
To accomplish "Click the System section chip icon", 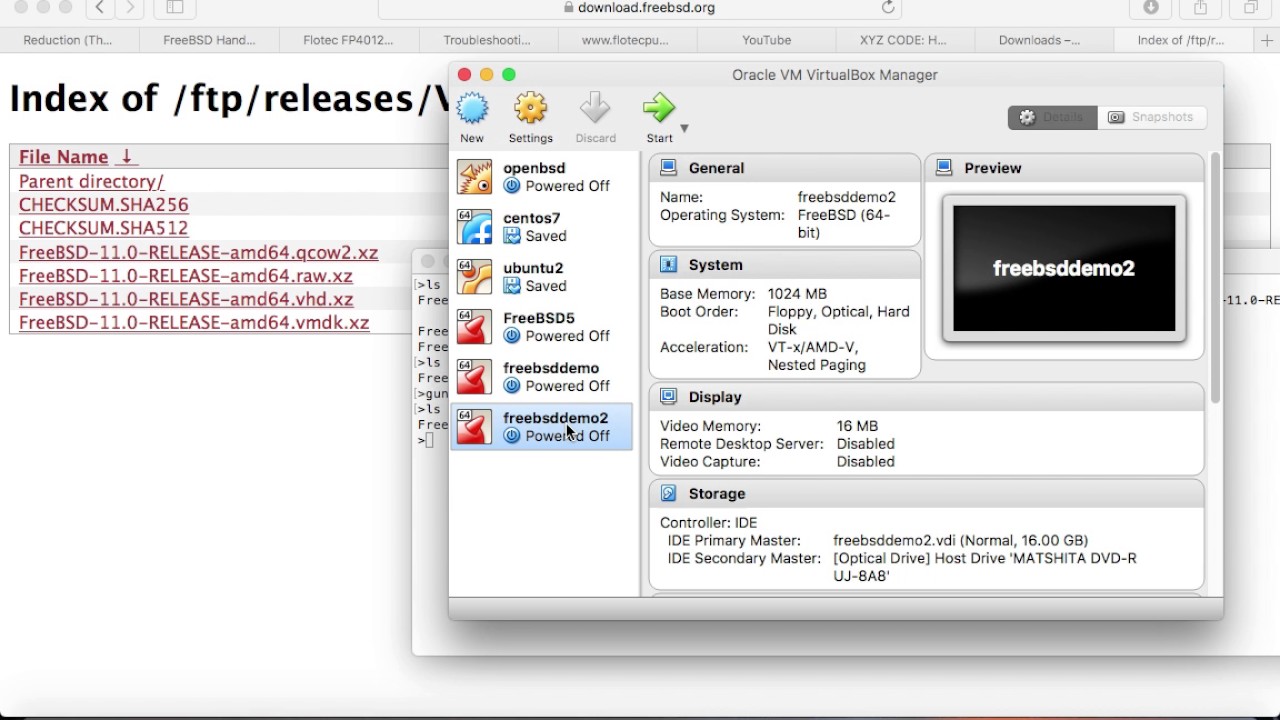I will click(x=668, y=265).
